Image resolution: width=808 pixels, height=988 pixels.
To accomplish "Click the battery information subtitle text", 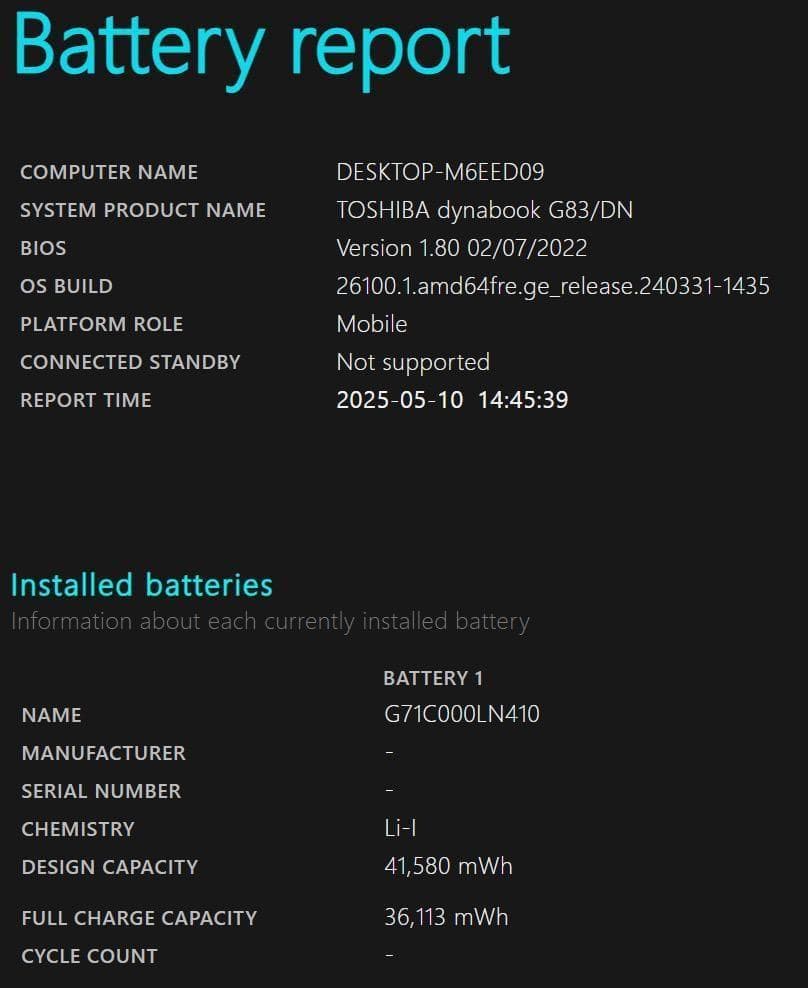I will tap(270, 622).
